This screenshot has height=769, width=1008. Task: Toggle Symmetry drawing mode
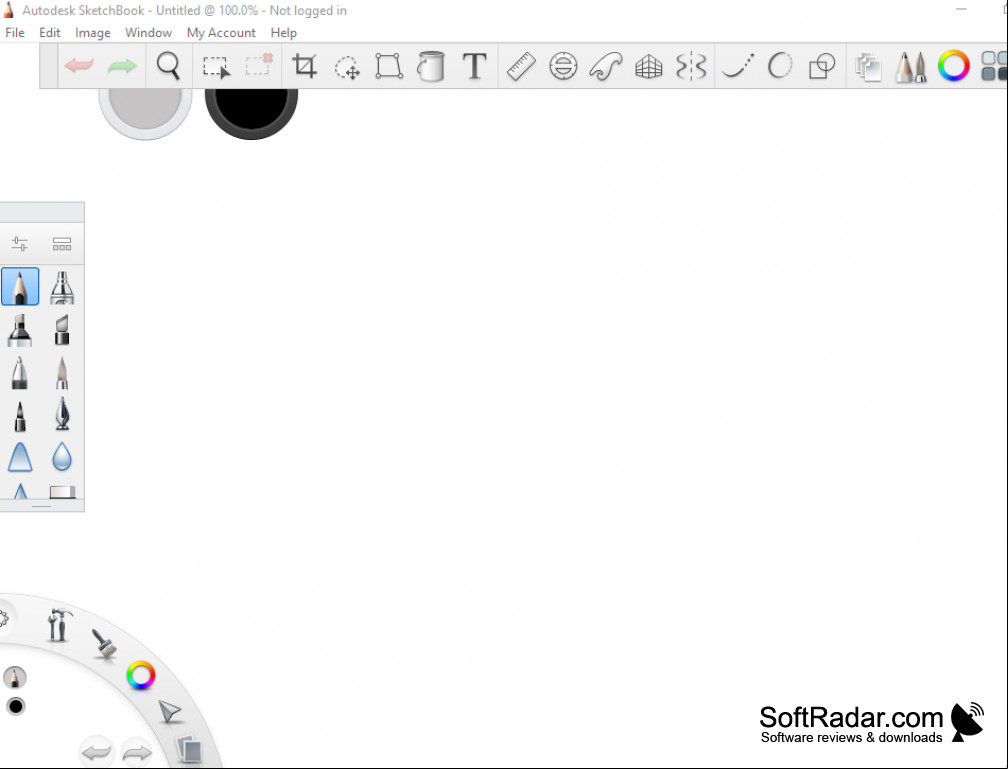click(691, 66)
